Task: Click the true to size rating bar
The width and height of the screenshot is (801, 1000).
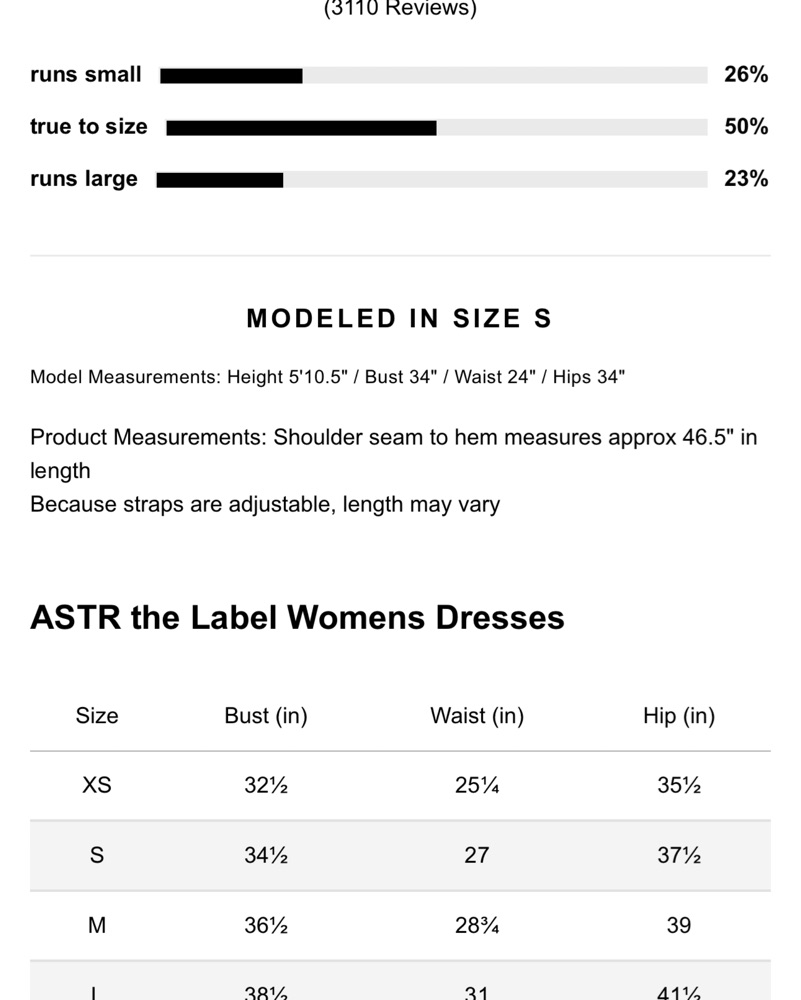Action: (x=437, y=128)
